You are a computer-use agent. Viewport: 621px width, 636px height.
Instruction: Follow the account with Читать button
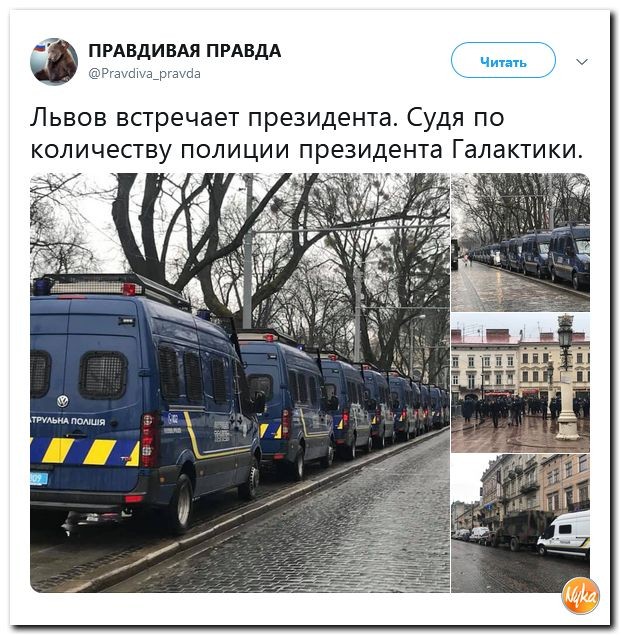tap(503, 60)
